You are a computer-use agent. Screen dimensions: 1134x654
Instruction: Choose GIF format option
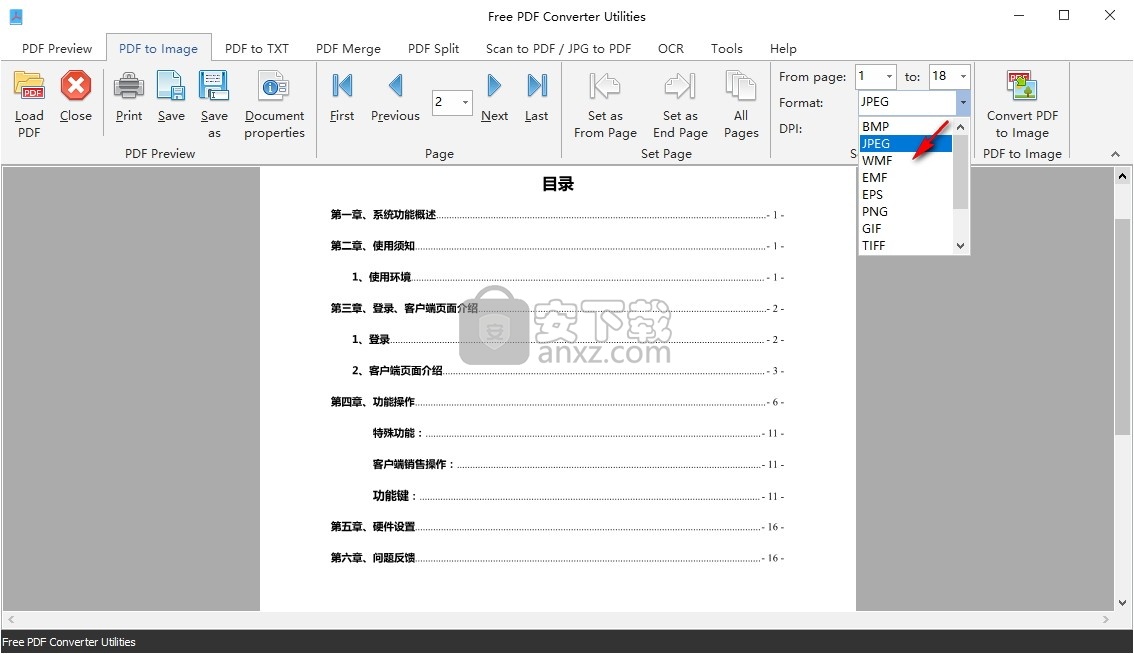[905, 229]
